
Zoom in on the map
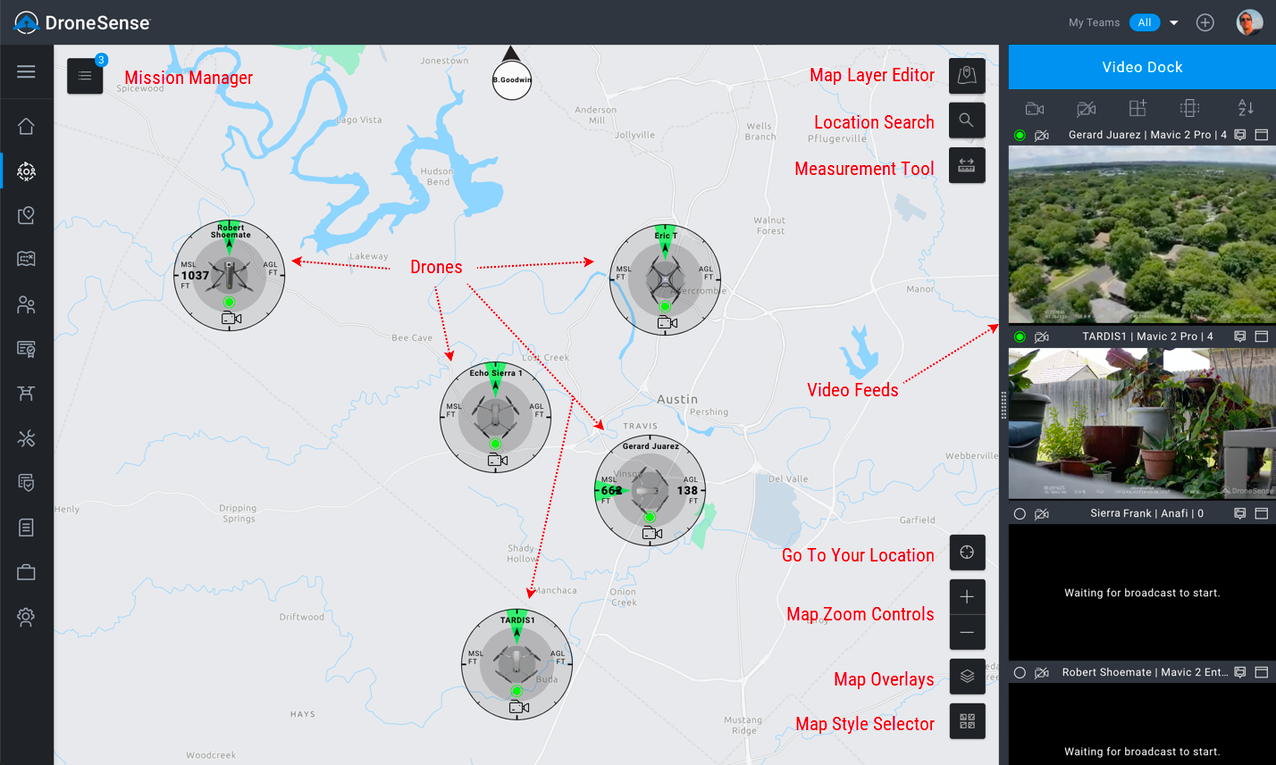966,597
